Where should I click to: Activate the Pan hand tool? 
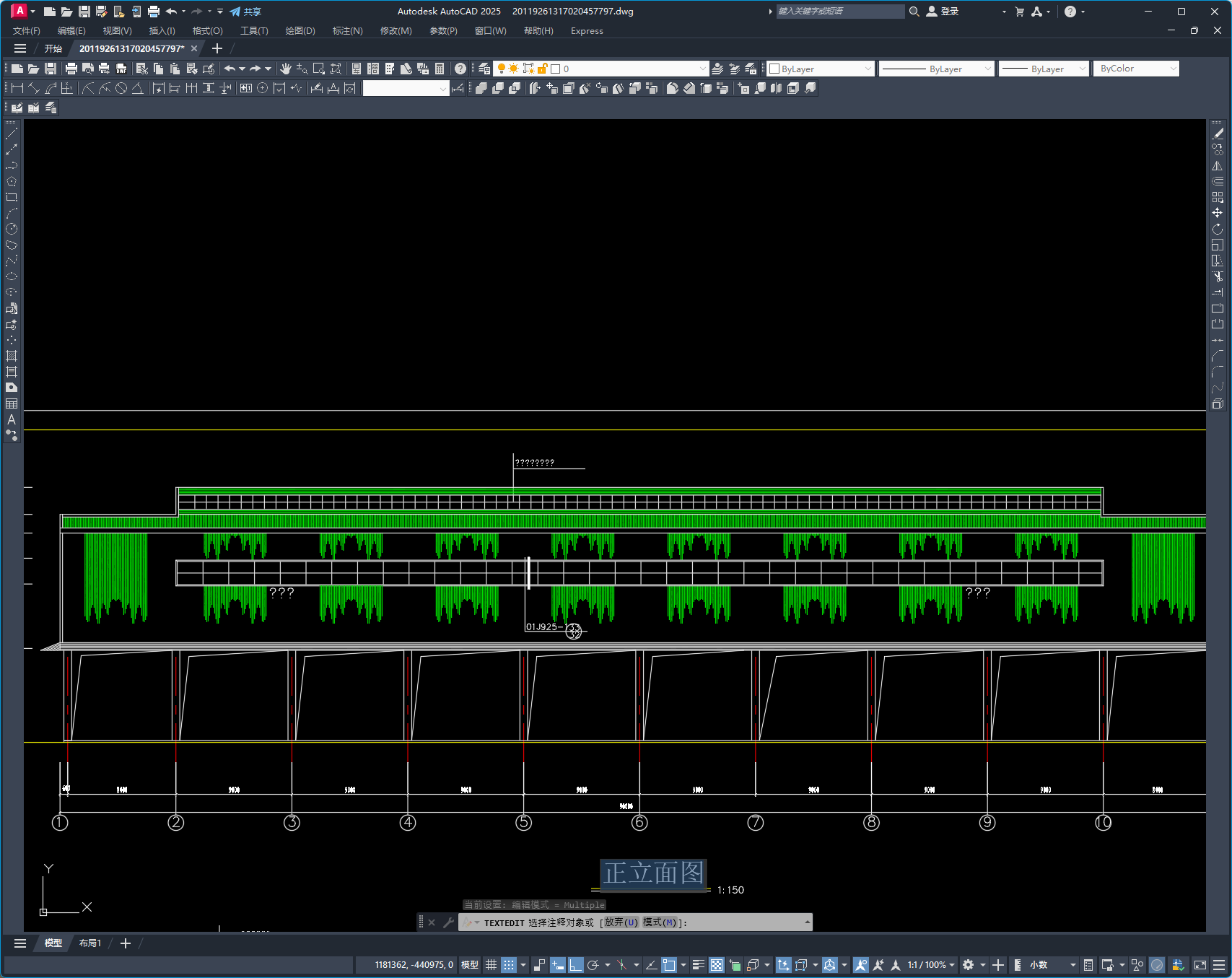[x=286, y=69]
